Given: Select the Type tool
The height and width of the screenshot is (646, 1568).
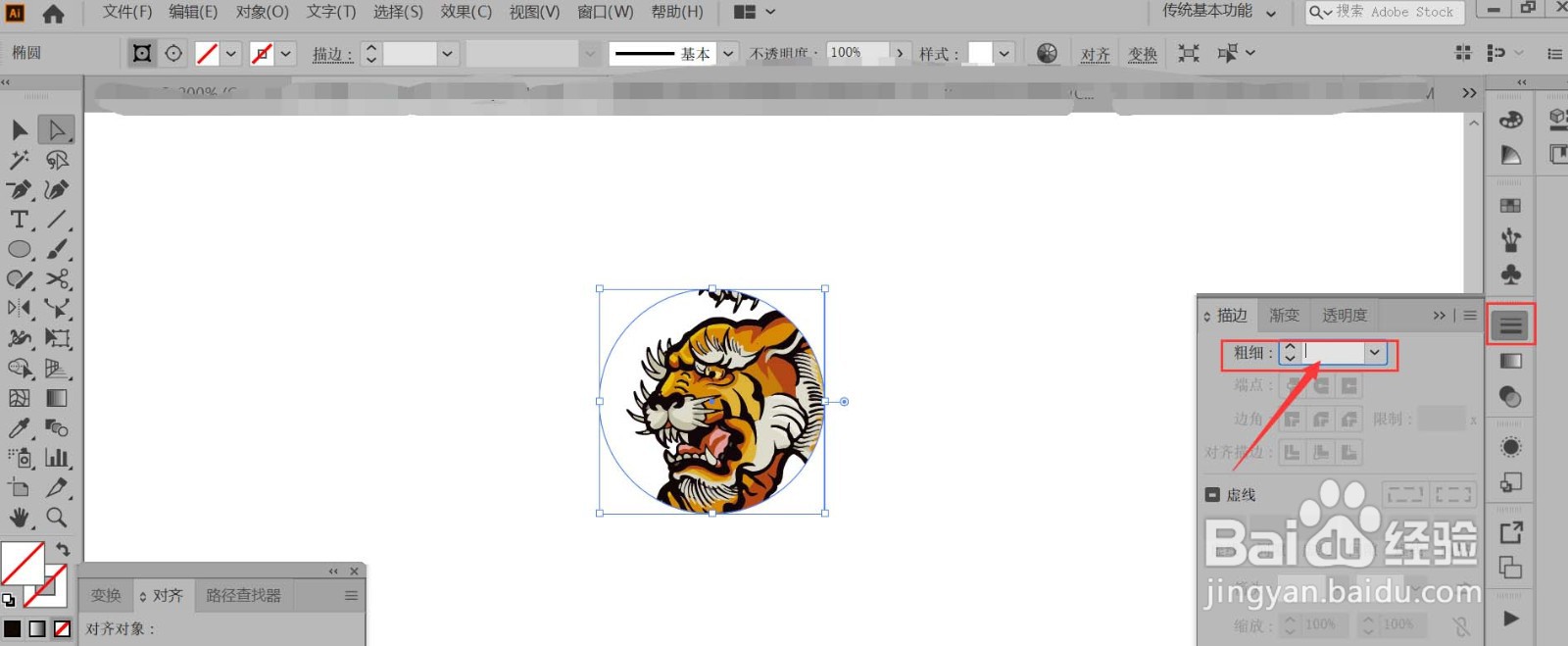Looking at the screenshot, I should coord(20,220).
